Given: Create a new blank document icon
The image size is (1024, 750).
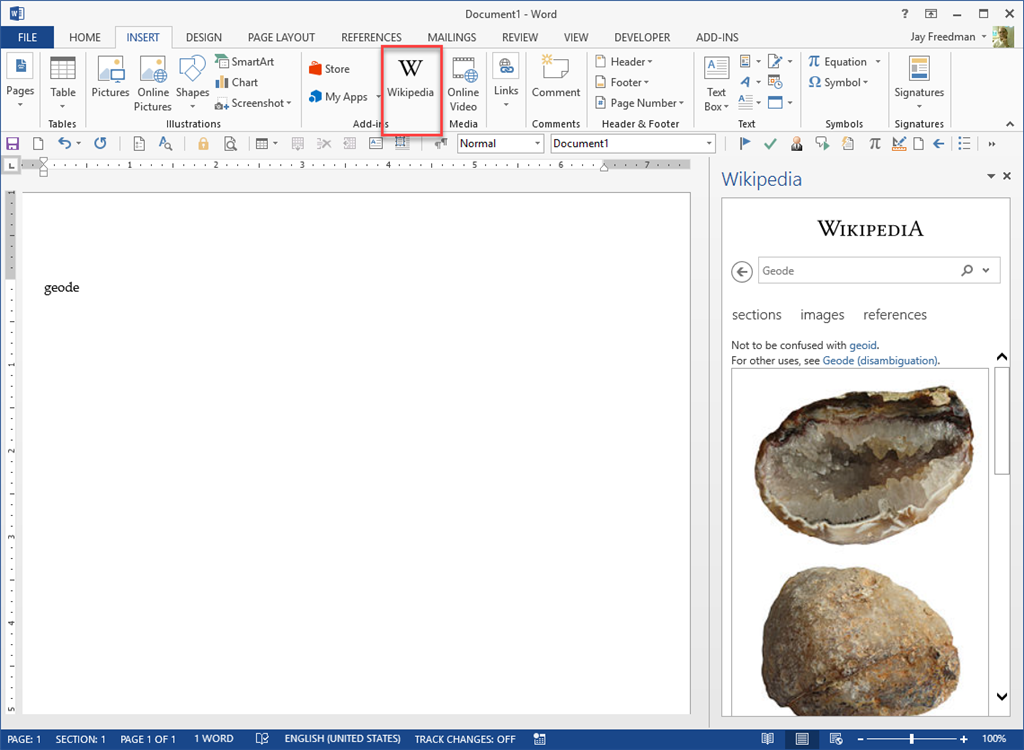Looking at the screenshot, I should tap(39, 144).
